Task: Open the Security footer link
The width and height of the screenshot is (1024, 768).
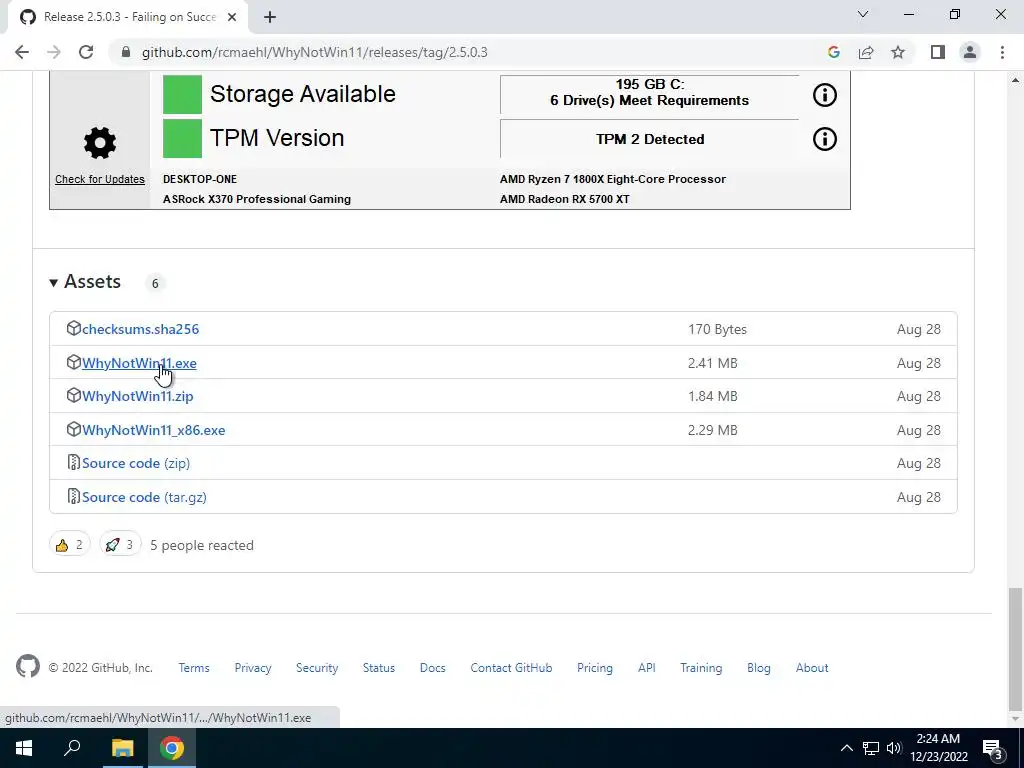Action: pyautogui.click(x=317, y=668)
